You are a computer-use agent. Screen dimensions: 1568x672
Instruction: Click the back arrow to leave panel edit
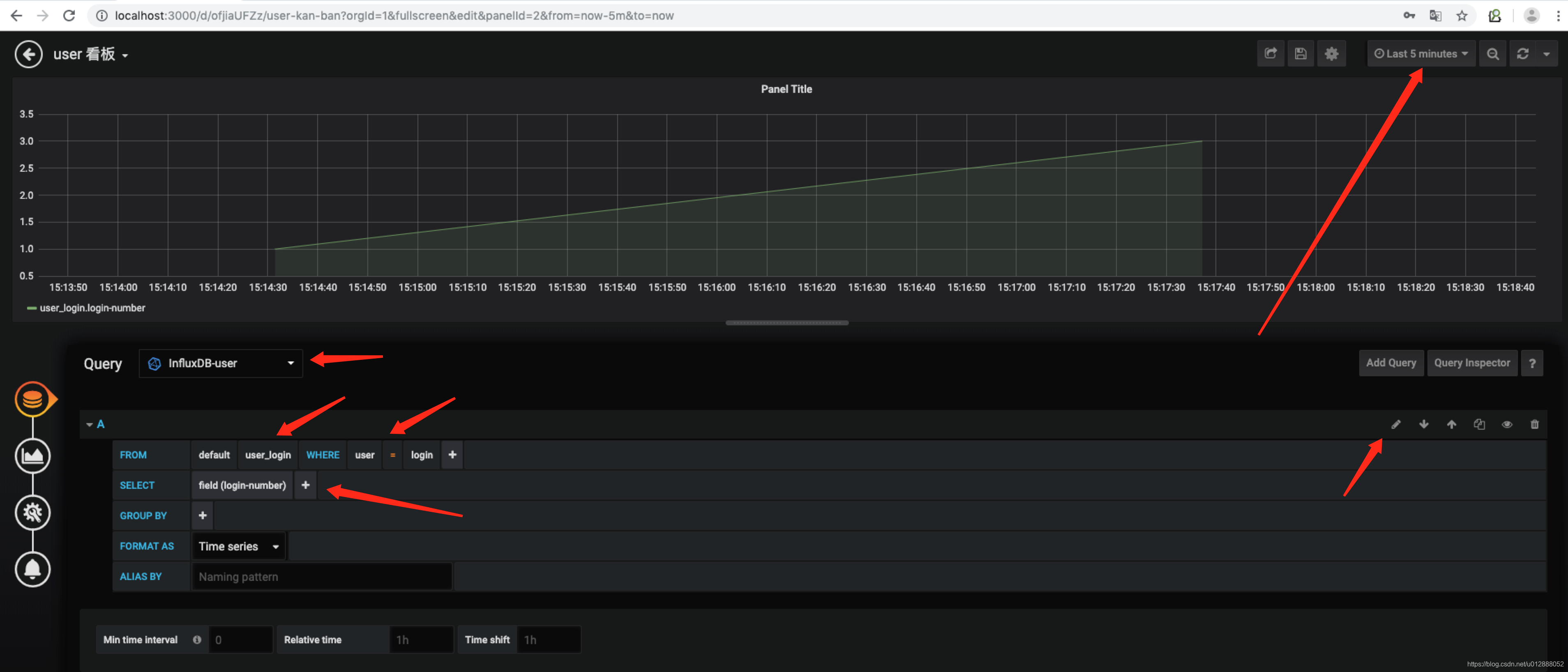(28, 54)
